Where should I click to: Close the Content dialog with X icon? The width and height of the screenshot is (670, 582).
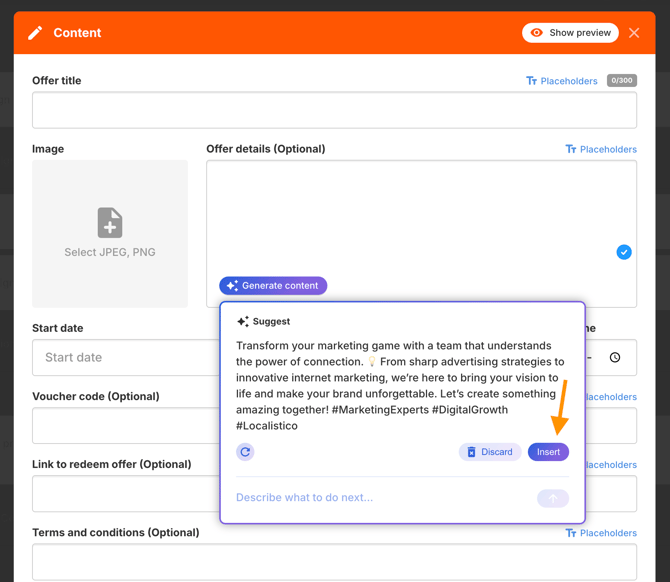(x=634, y=33)
